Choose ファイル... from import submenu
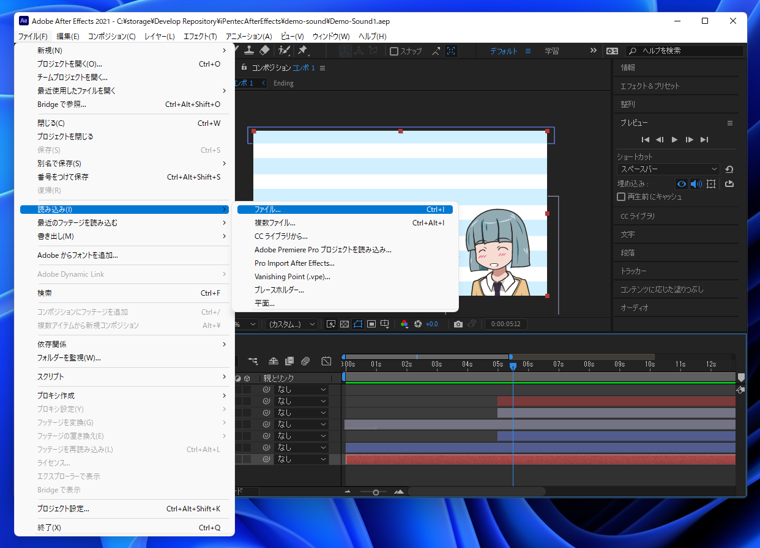Screen dimensions: 760x548 345,209
